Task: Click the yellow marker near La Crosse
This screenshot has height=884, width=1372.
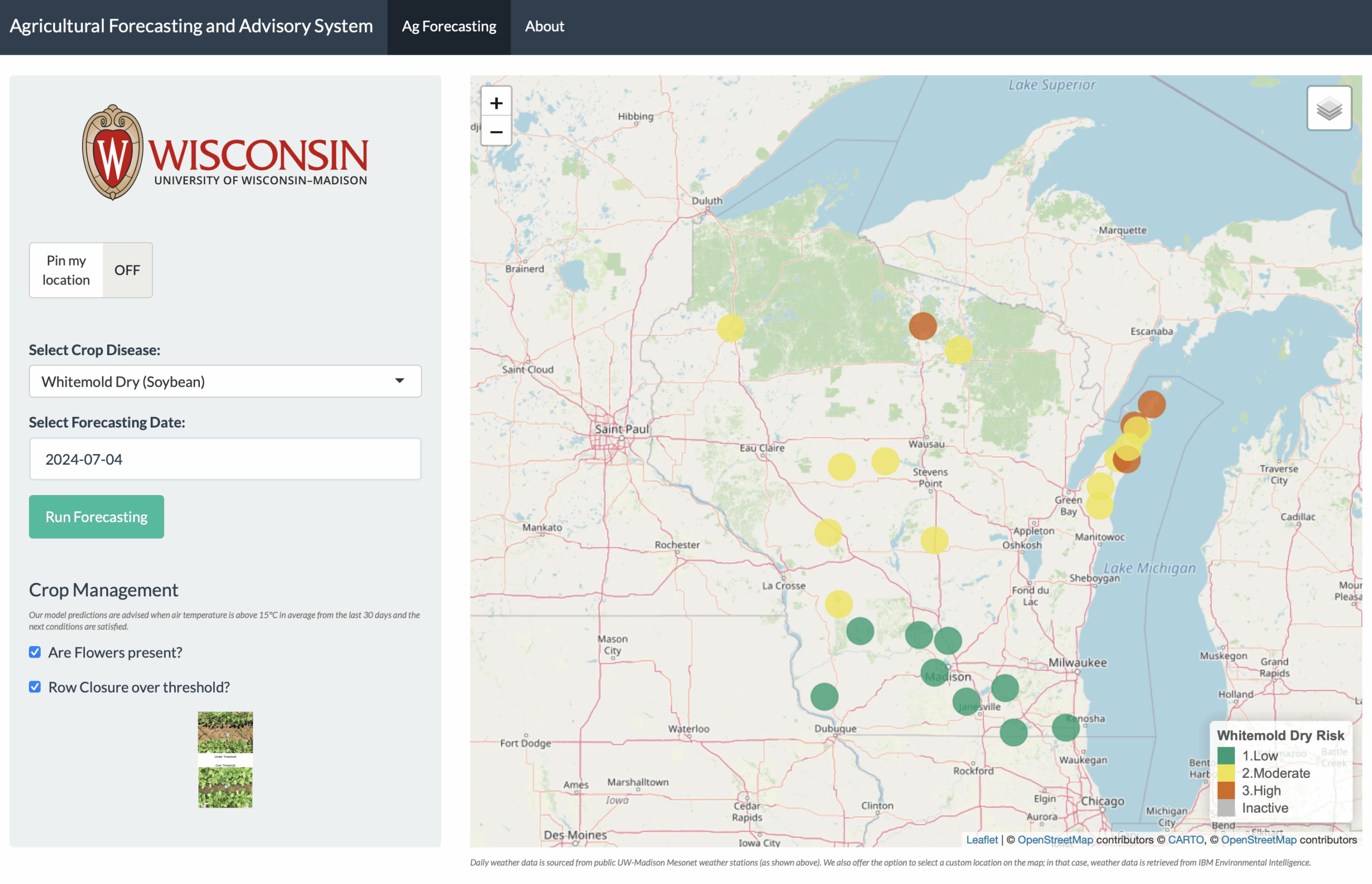Action: click(x=839, y=603)
